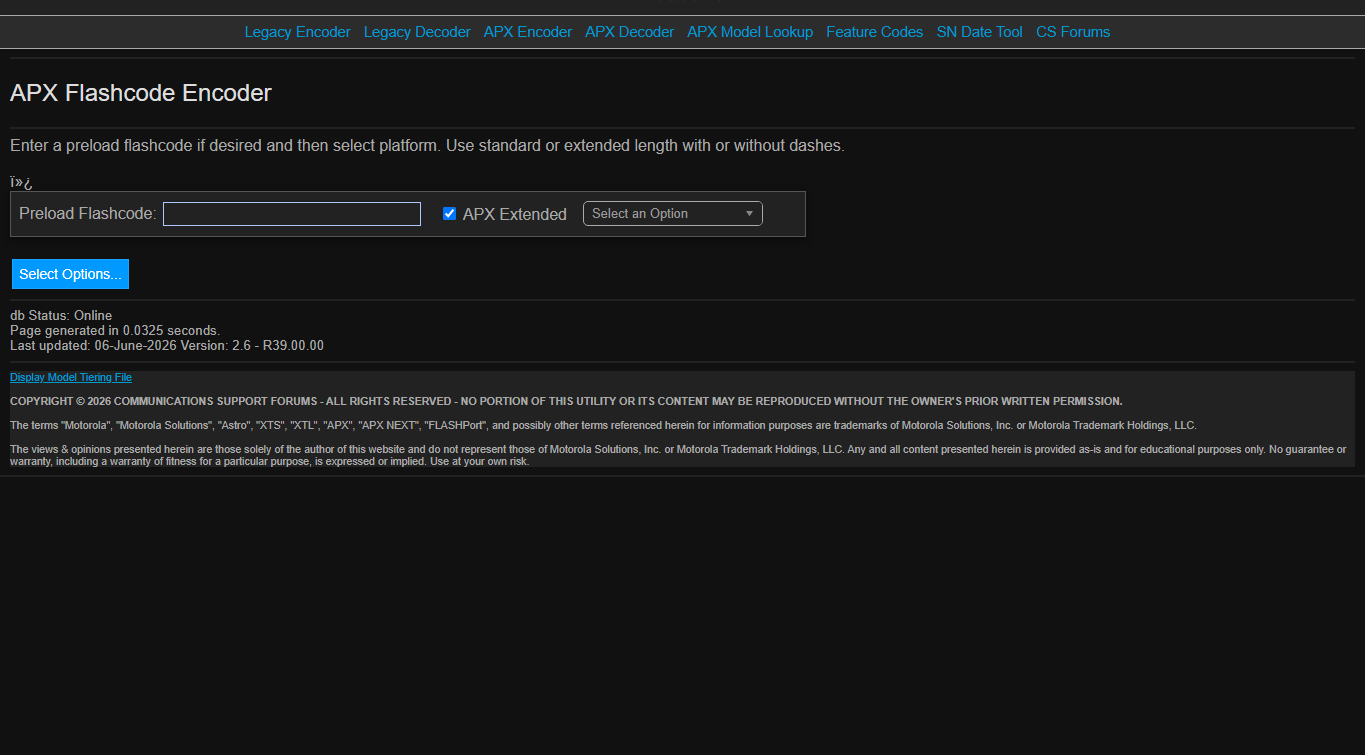
Task: Open the Legacy Encoder page
Action: click(297, 32)
